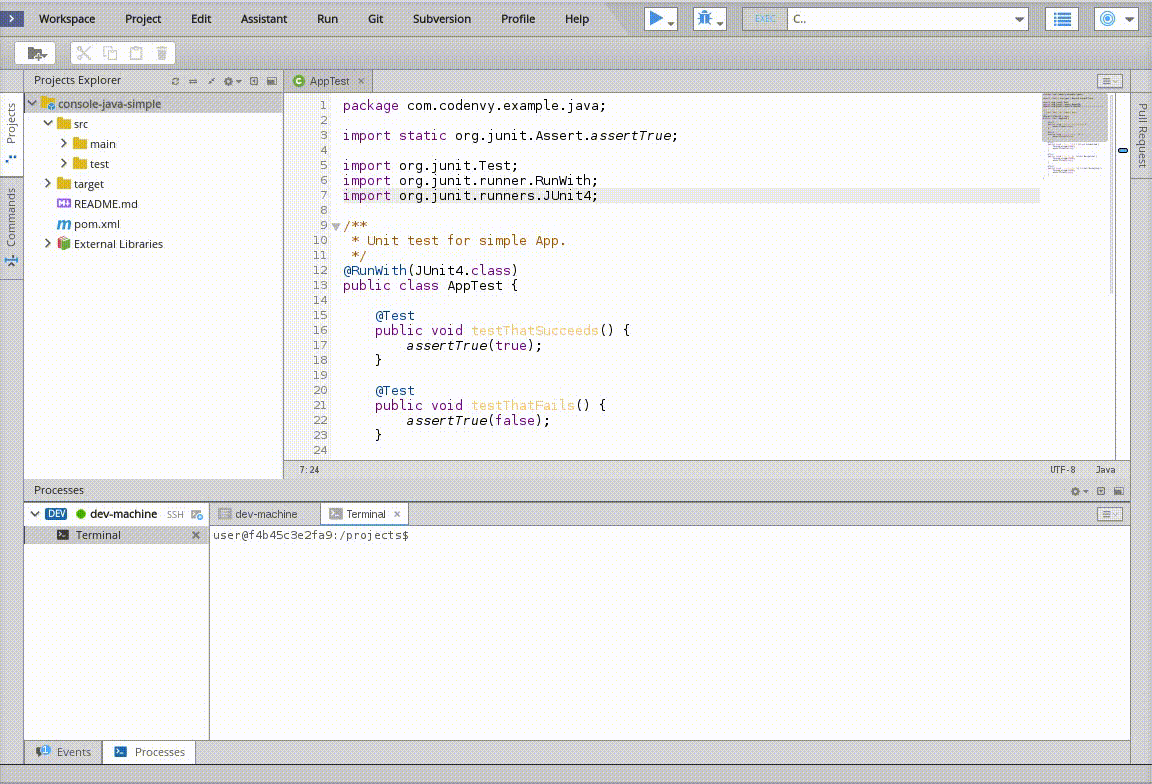Open the Events bottom tab
Viewport: 1152px width, 784px height.
[x=64, y=752]
